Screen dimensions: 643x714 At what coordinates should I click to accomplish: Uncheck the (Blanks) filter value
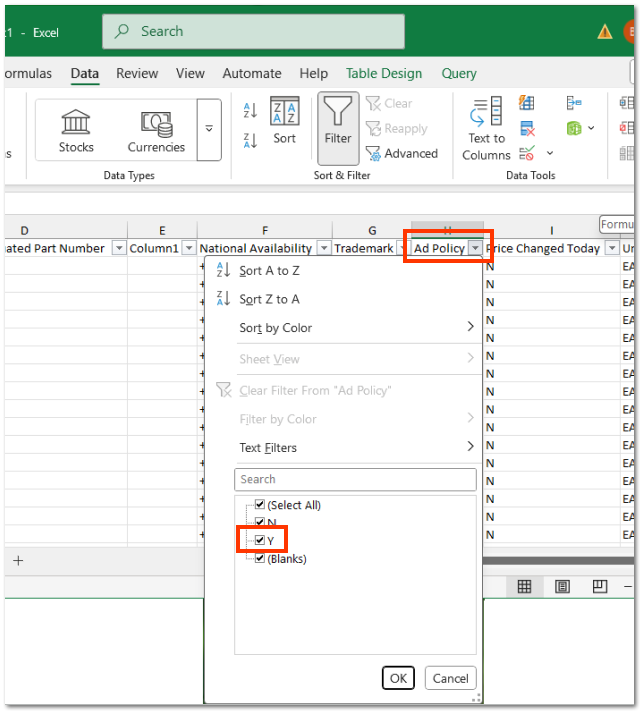[x=260, y=558]
